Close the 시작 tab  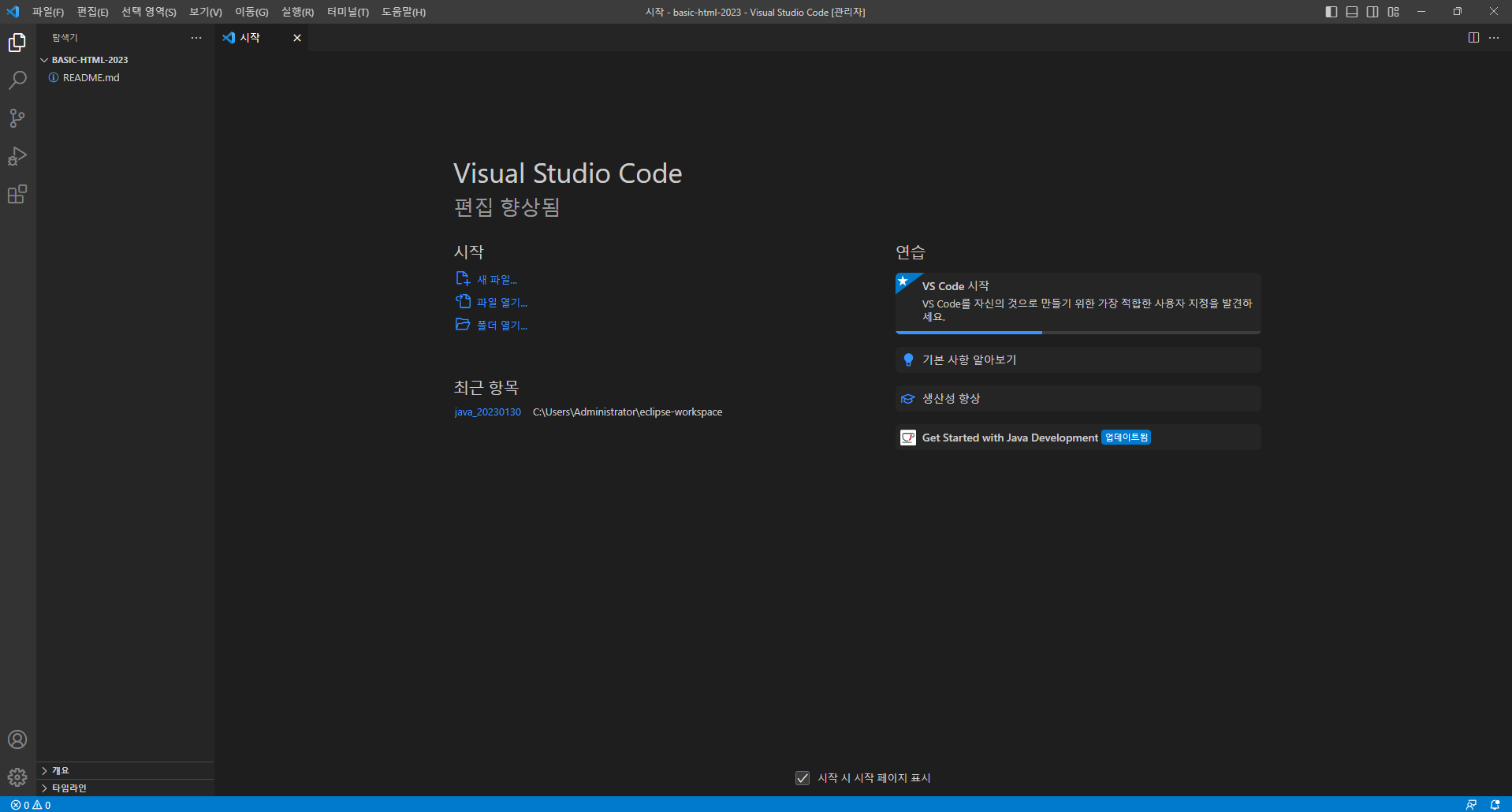point(297,38)
